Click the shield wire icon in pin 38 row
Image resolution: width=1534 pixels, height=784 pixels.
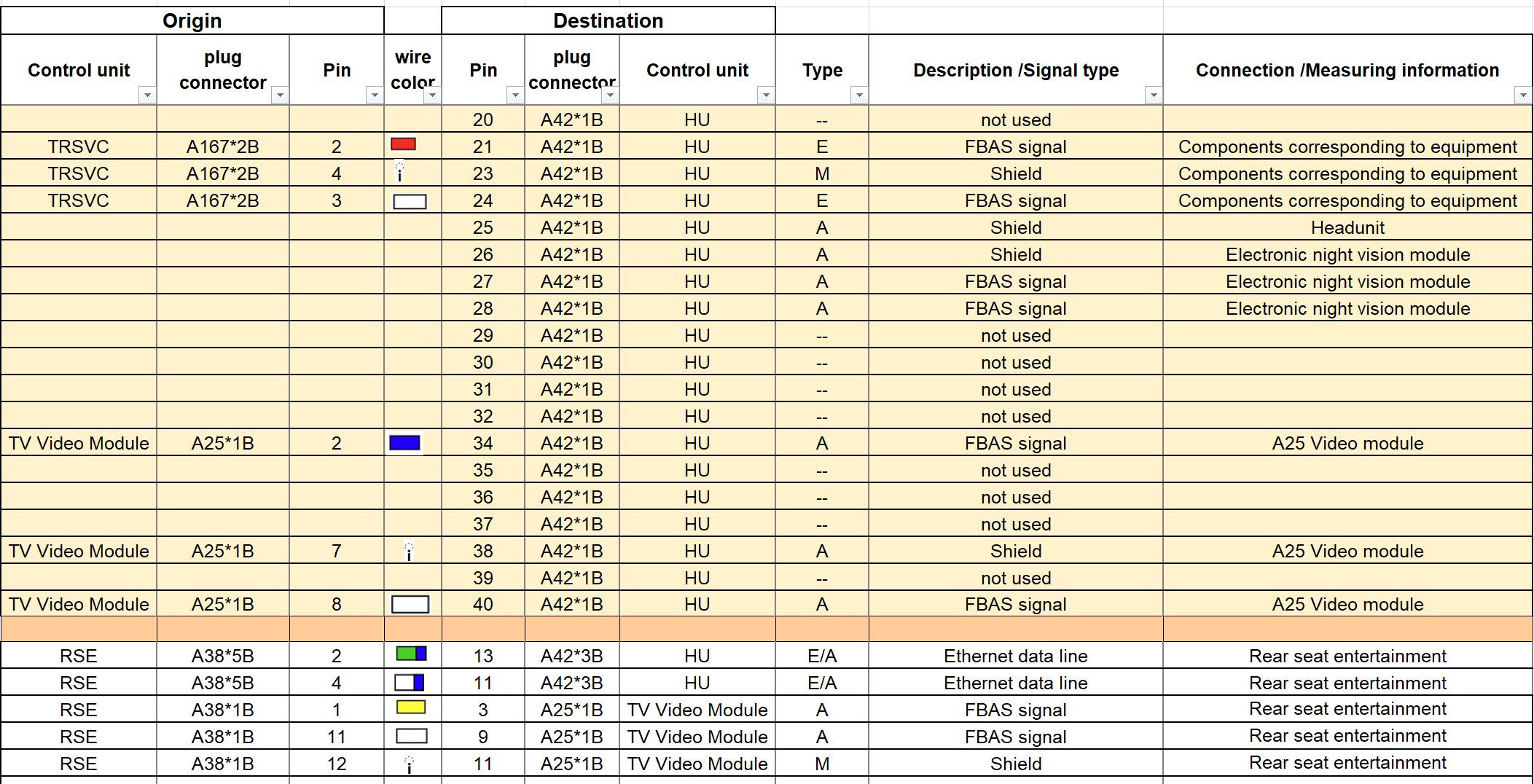[409, 552]
